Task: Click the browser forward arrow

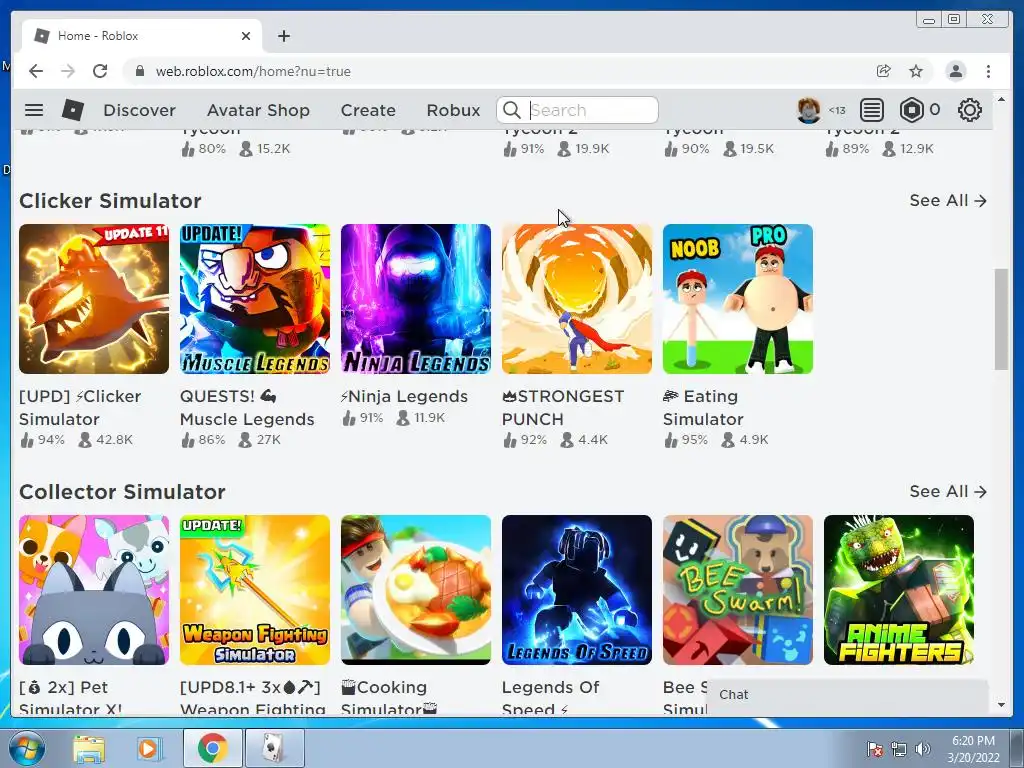Action: click(68, 71)
